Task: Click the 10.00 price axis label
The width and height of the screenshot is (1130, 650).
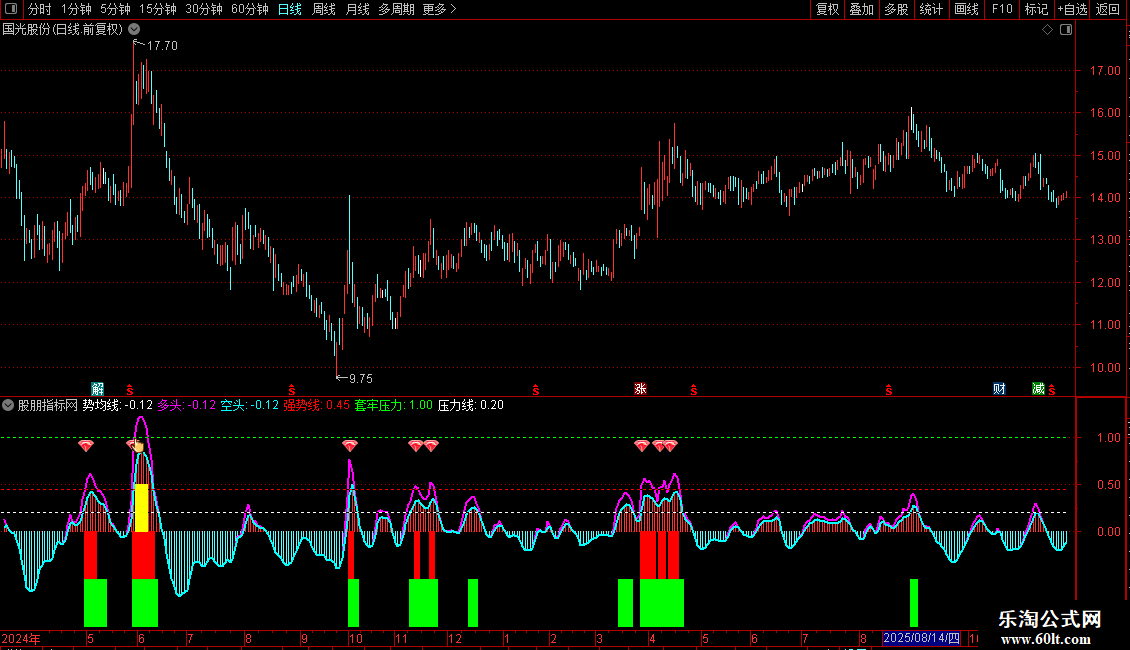Action: (1105, 368)
